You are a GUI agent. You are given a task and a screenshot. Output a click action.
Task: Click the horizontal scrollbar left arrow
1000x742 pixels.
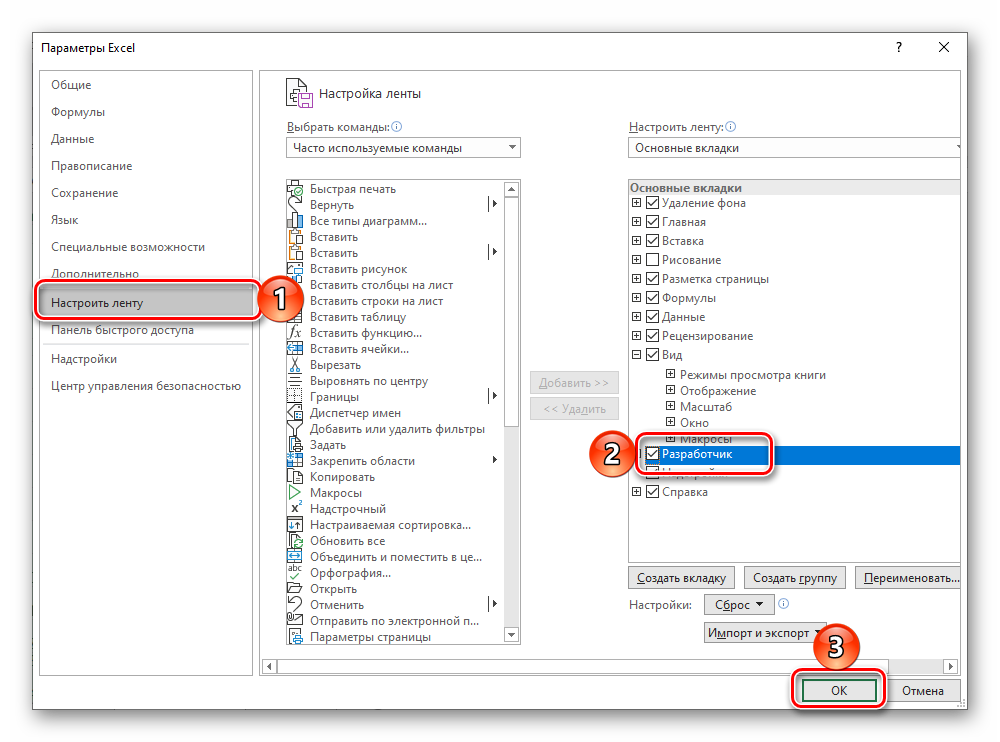click(x=269, y=666)
